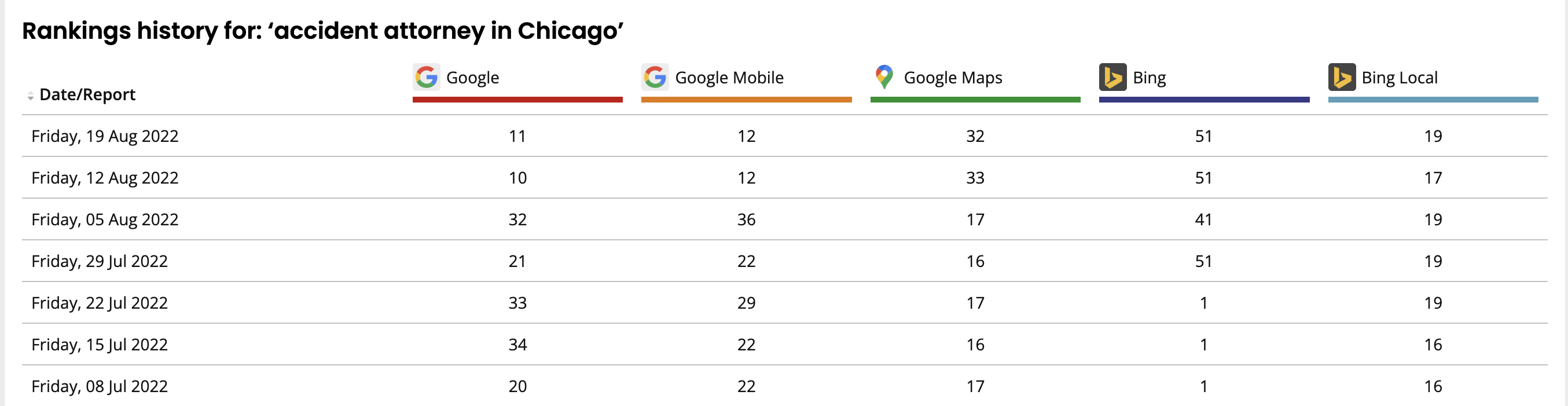Click the Google search engine icon
Image resolution: width=1568 pixels, height=406 pixels.
[426, 77]
